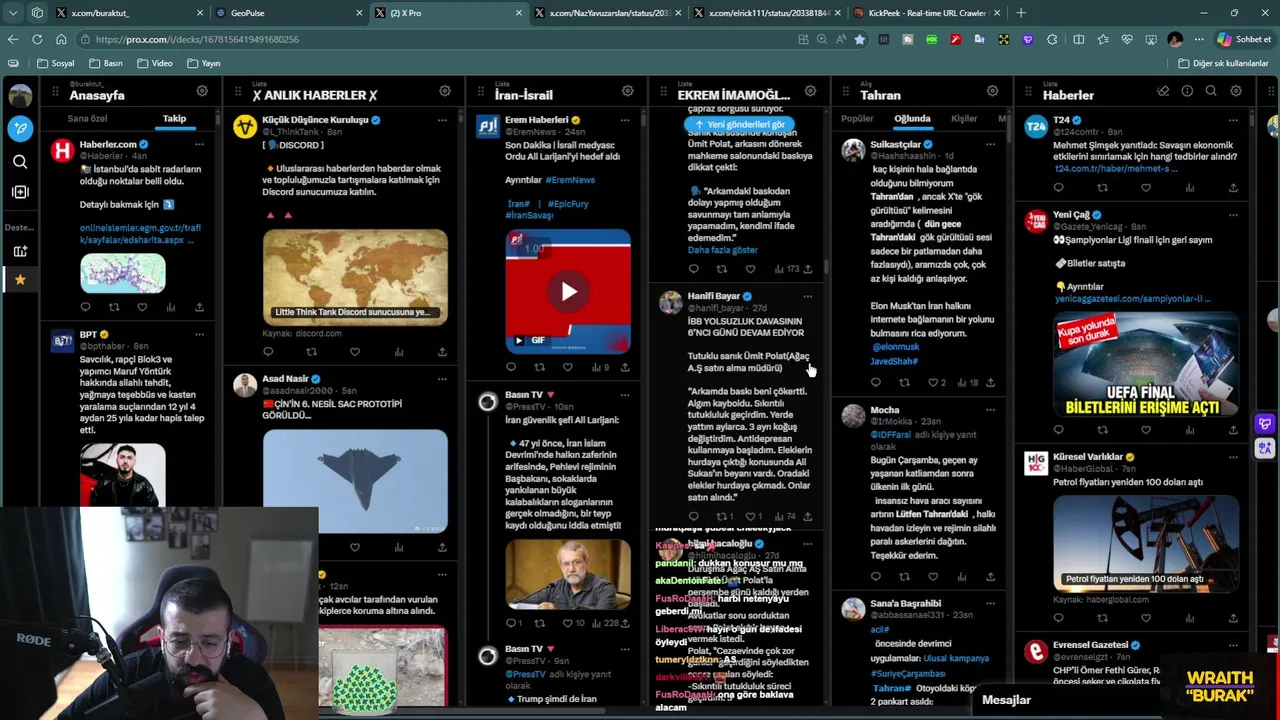1280x720 pixels.
Task: Open Haberler column settings gear
Action: tap(1236, 91)
